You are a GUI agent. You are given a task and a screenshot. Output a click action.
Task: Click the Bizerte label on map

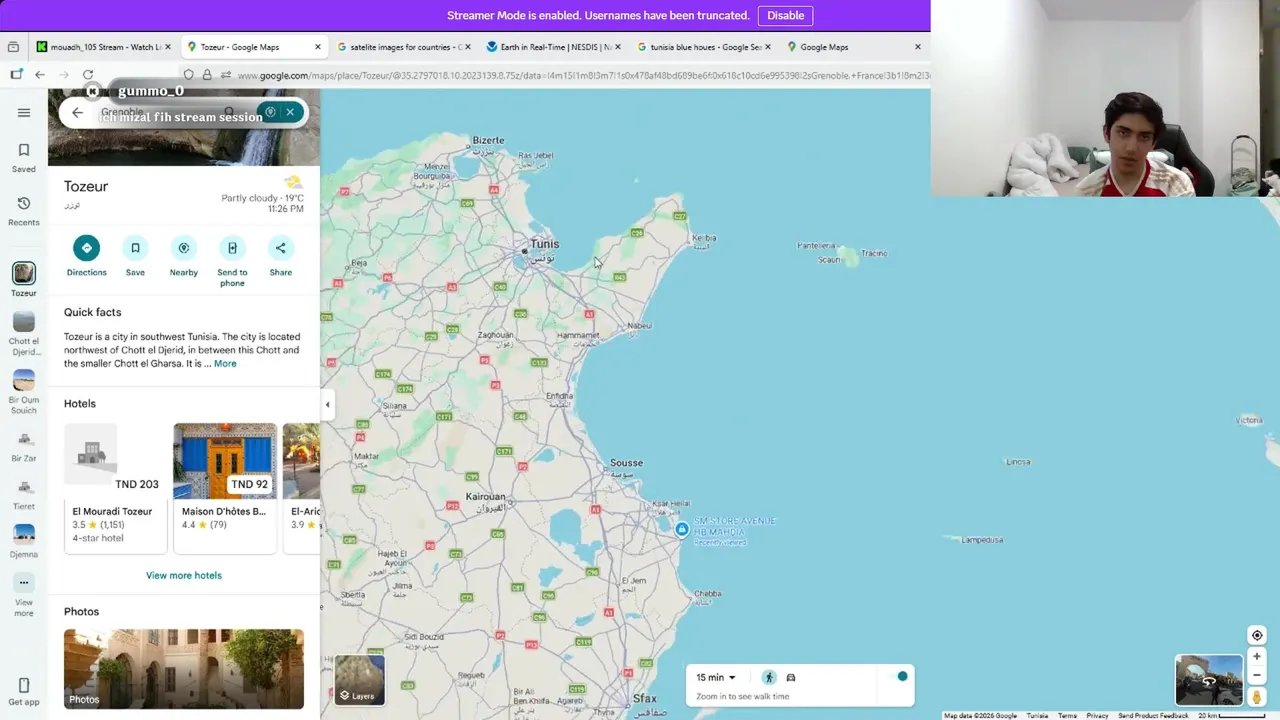(x=488, y=141)
